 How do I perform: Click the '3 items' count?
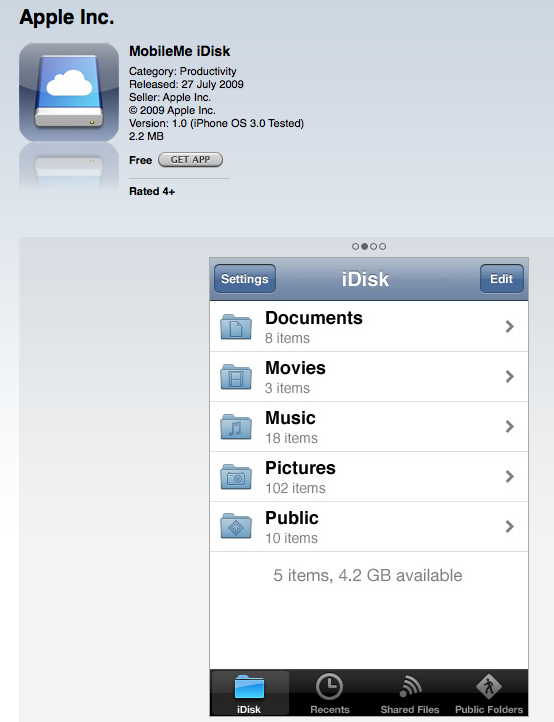pyautogui.click(x=287, y=388)
